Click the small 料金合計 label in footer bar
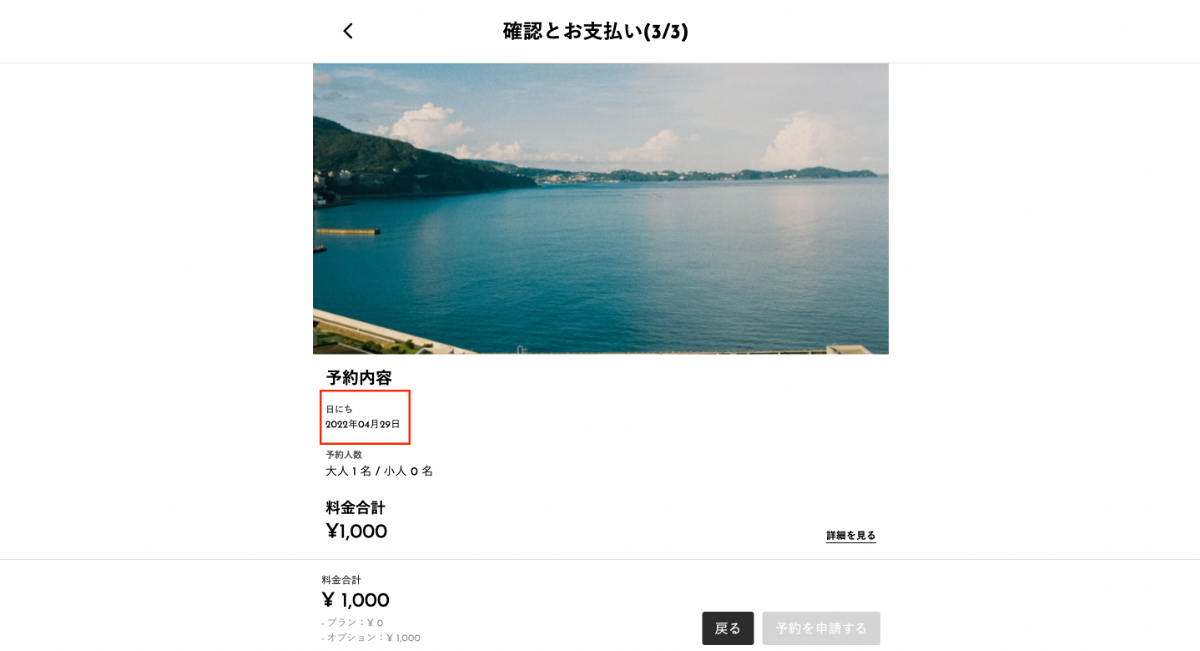 pos(341,580)
